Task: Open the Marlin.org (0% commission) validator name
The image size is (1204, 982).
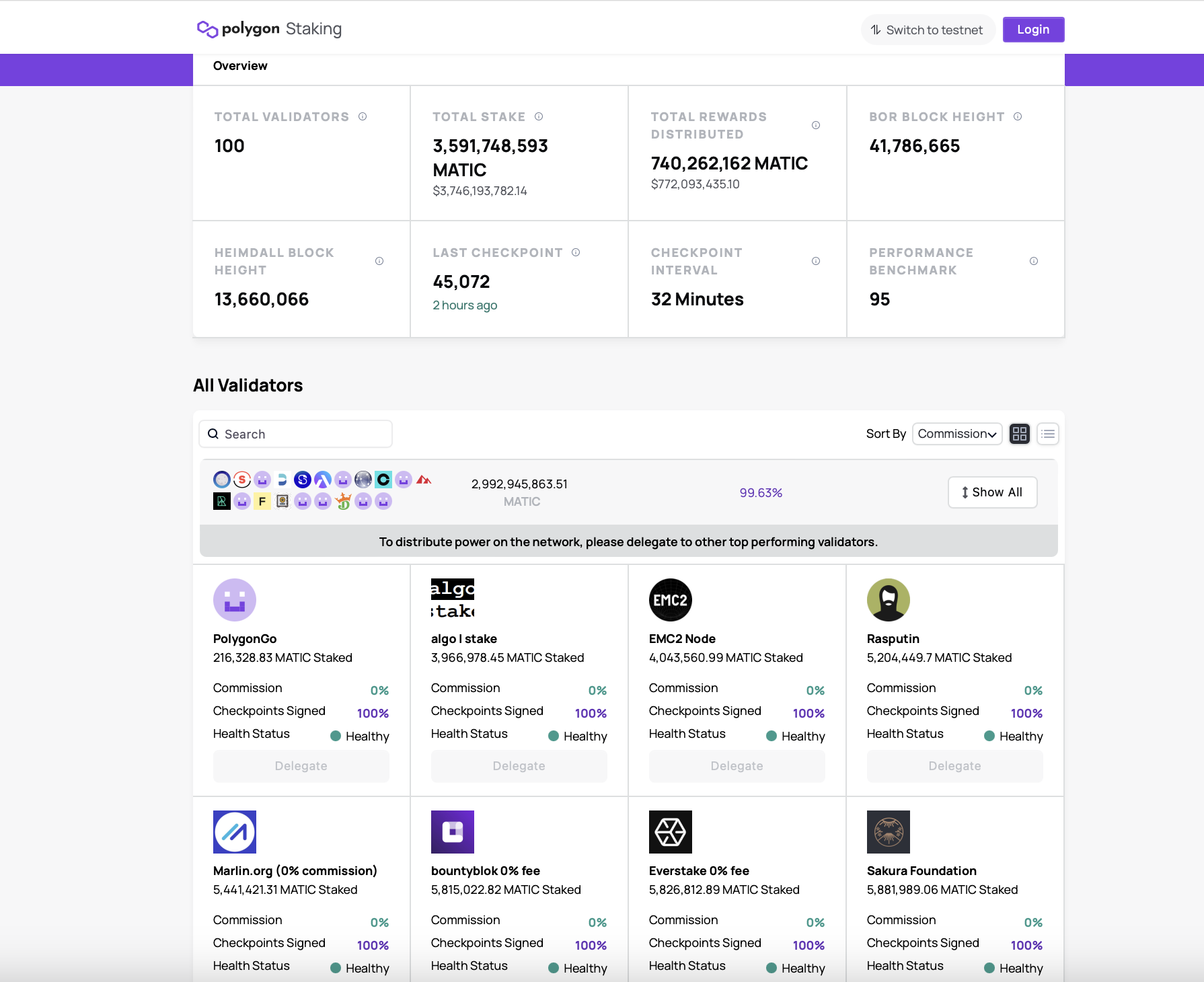Action: (295, 871)
